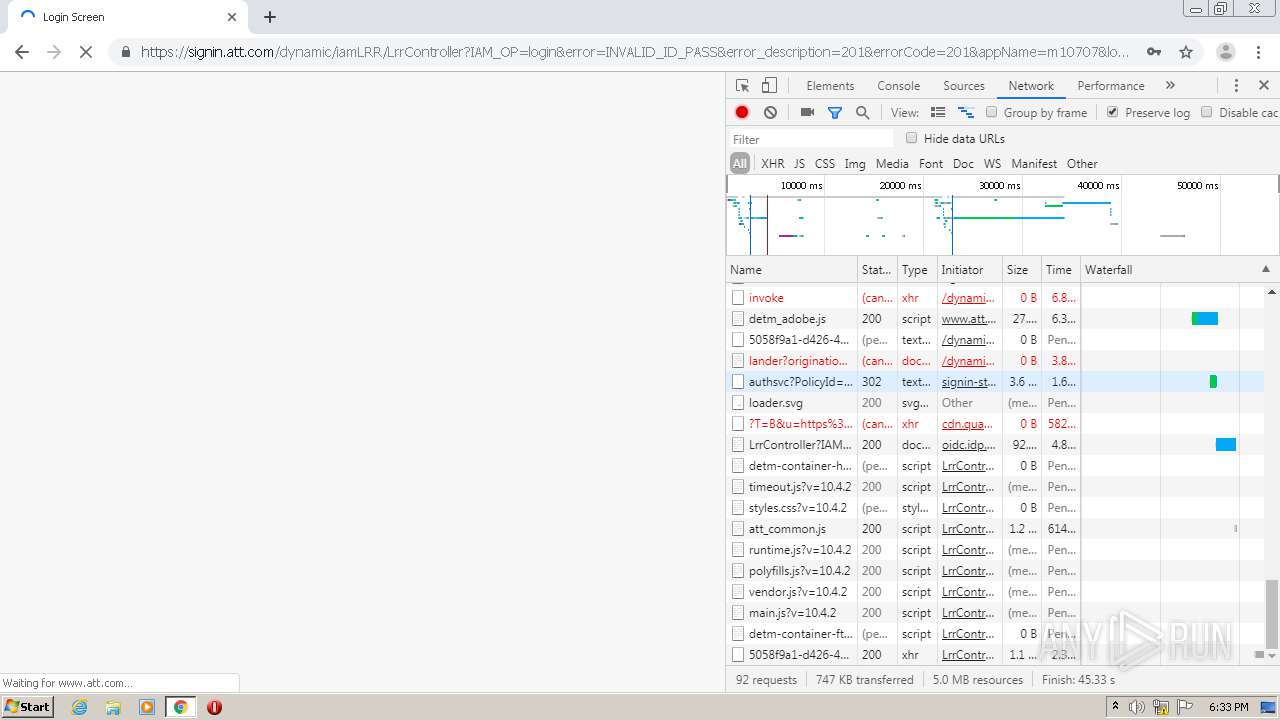This screenshot has width=1280, height=720.
Task: Open the Chrome main menu
Action: (x=1258, y=52)
